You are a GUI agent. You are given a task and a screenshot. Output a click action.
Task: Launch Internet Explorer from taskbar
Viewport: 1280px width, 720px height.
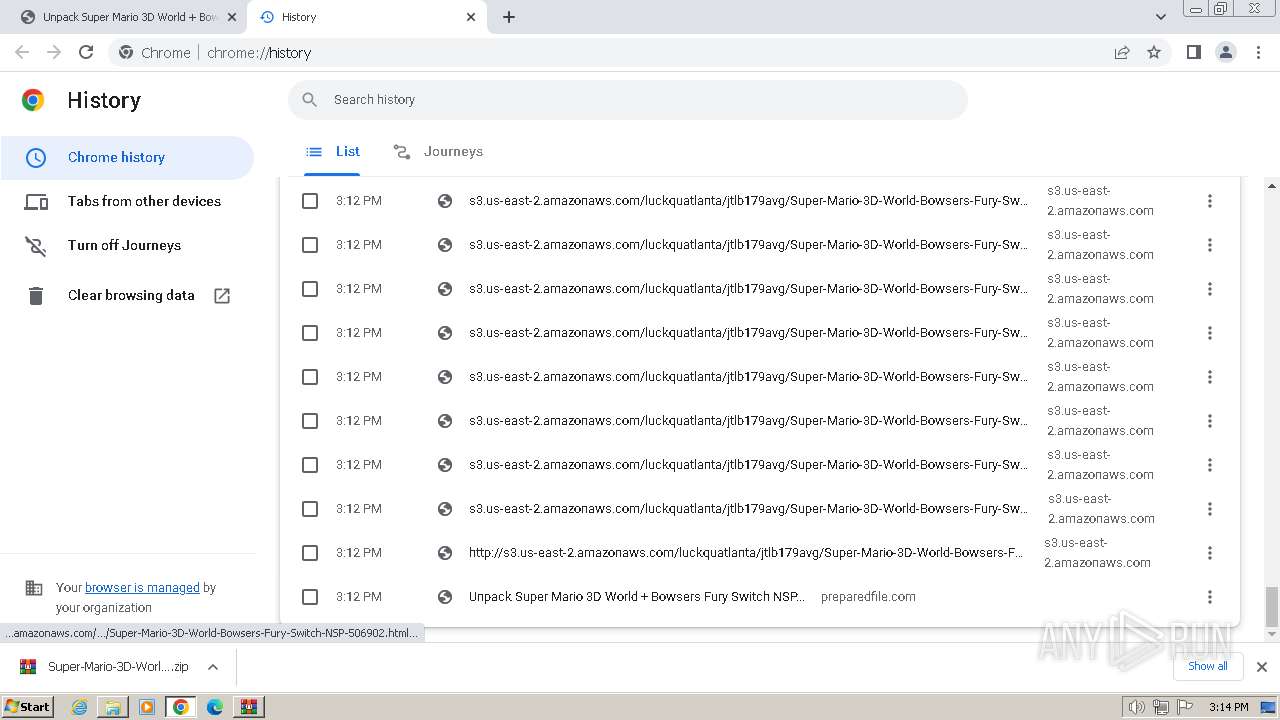79,707
